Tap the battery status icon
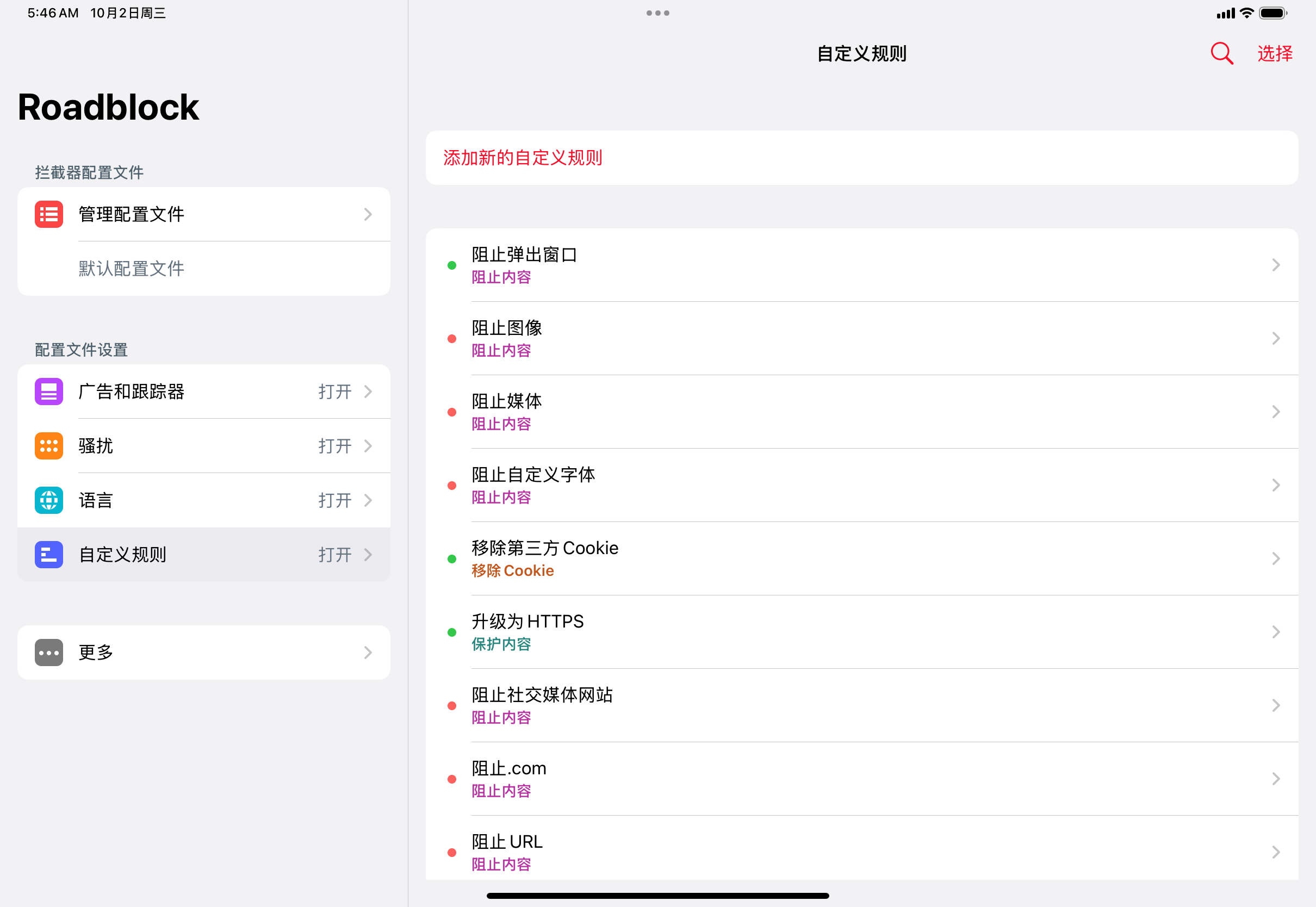The width and height of the screenshot is (1316, 907). click(x=1274, y=13)
